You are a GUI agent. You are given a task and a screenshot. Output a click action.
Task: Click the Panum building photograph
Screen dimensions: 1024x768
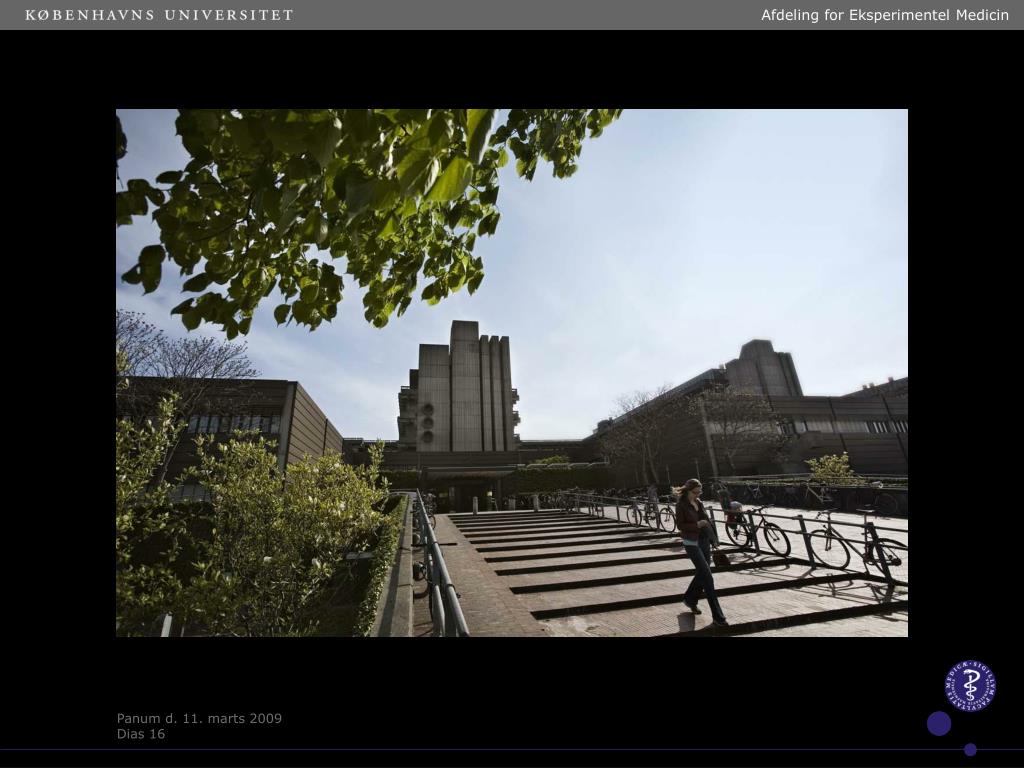(512, 373)
